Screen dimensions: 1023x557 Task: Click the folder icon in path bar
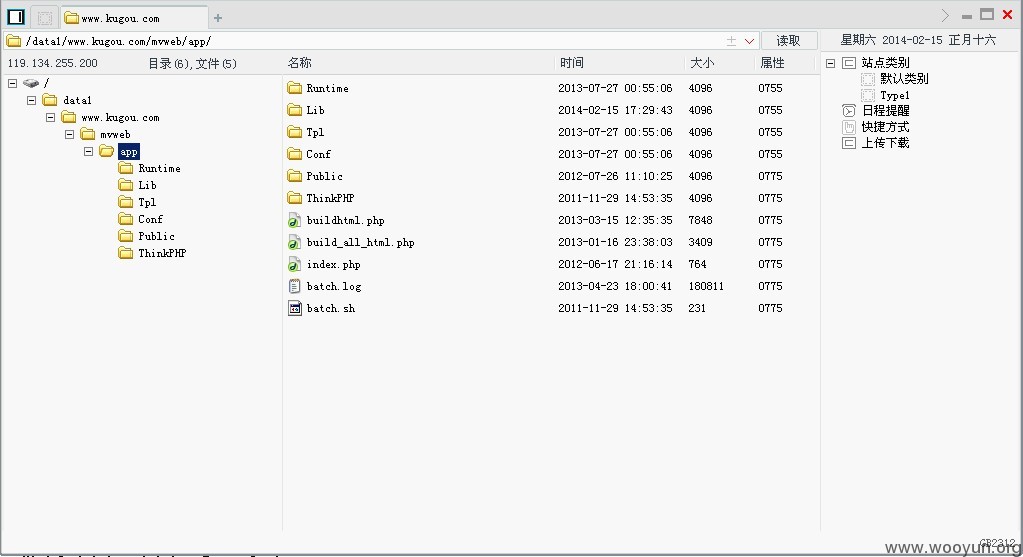[14, 41]
